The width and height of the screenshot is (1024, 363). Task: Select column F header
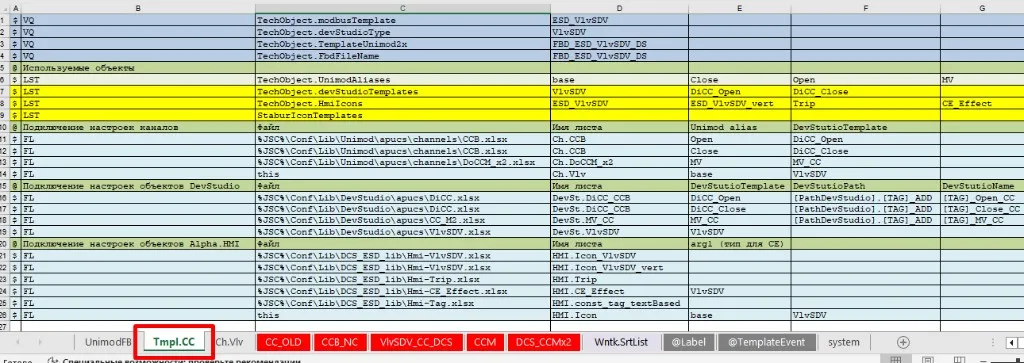click(865, 7)
